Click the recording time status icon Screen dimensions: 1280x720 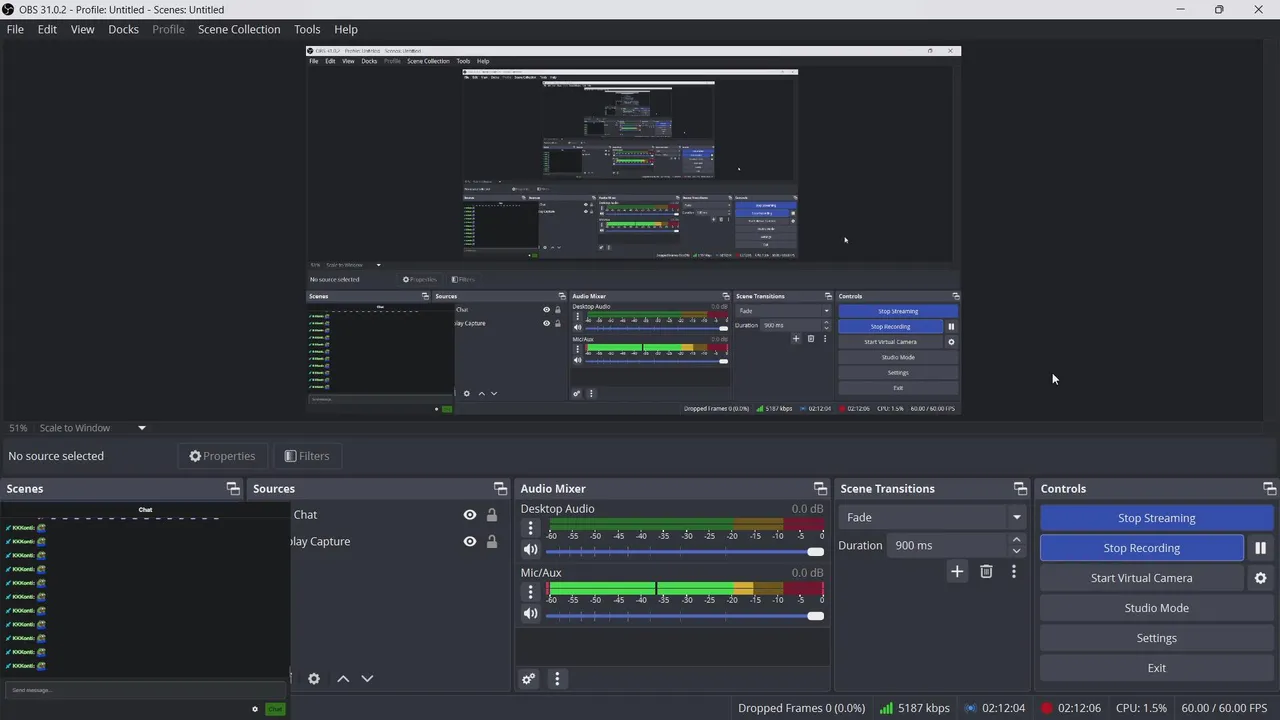click(1046, 708)
